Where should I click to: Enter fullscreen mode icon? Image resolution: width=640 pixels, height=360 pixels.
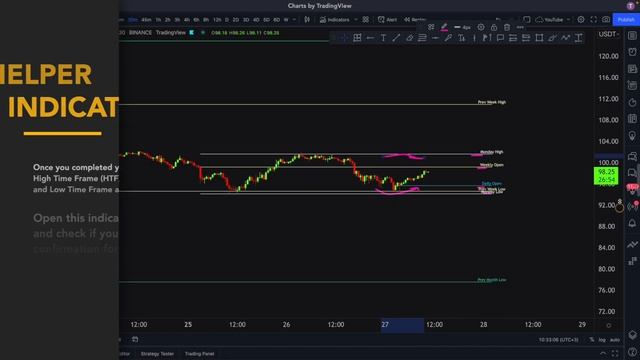(593, 20)
